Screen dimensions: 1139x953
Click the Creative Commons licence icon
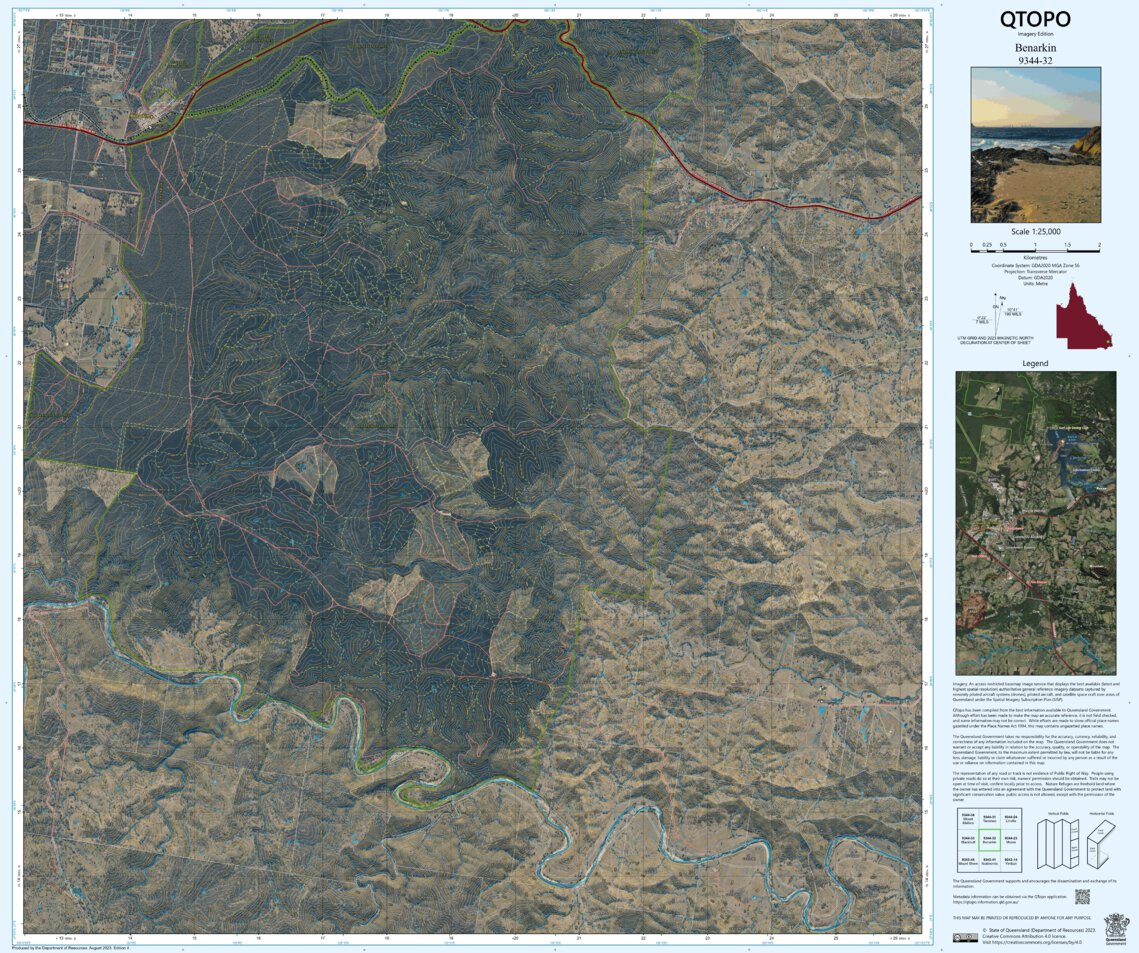tap(966, 937)
